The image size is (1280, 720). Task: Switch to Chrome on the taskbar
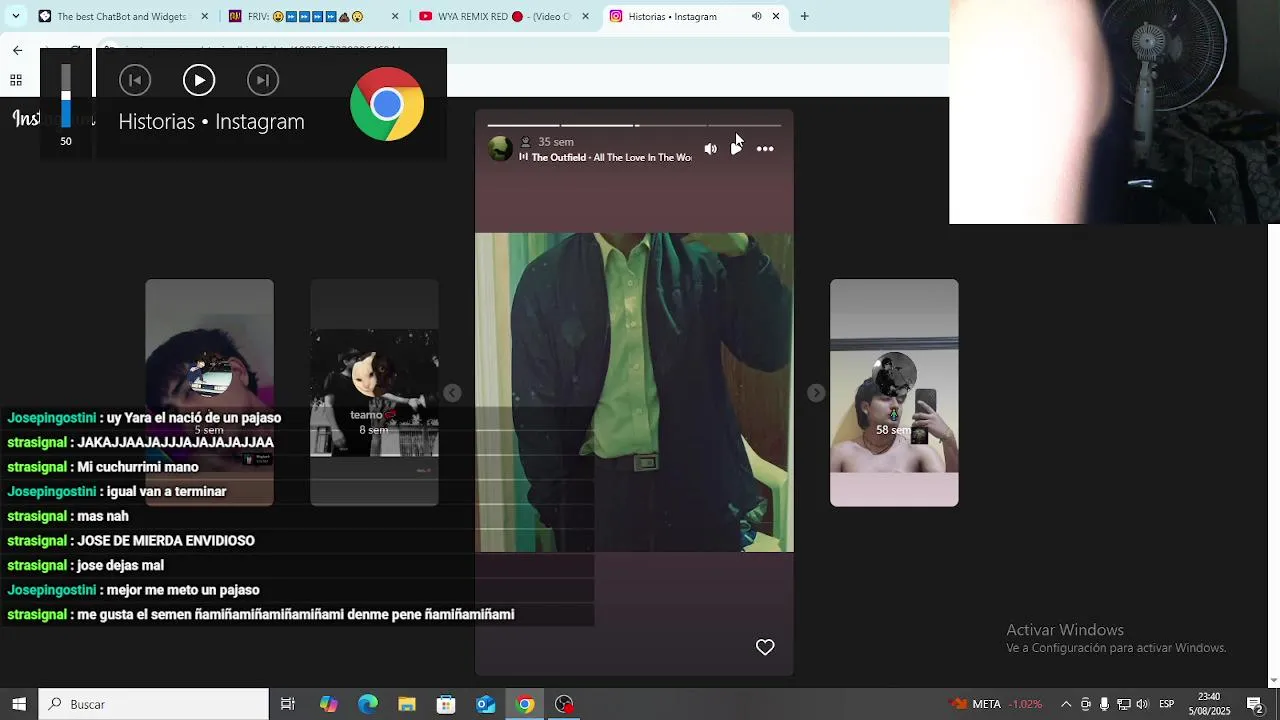click(x=525, y=704)
